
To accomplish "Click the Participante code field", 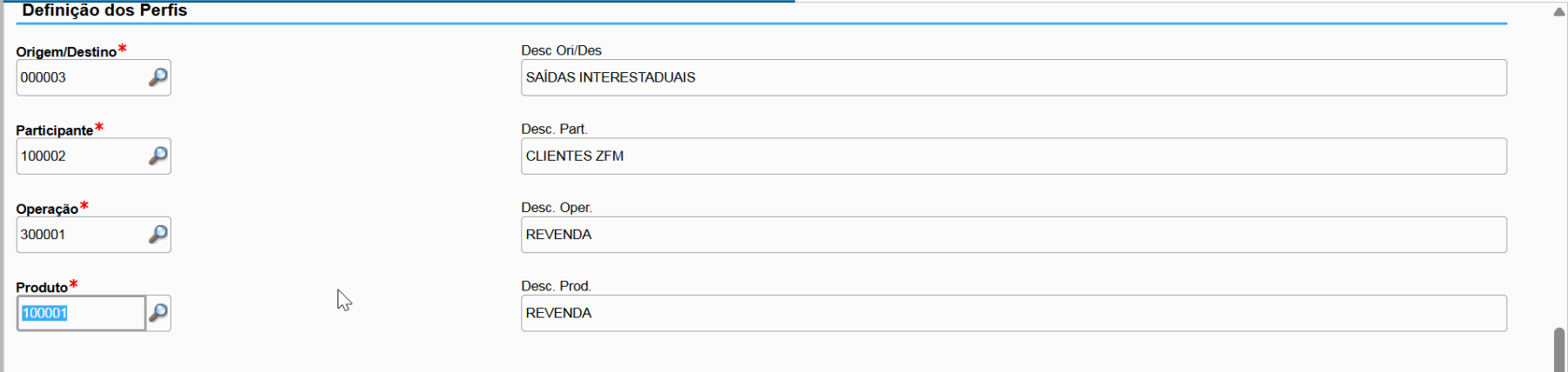I will pos(80,156).
